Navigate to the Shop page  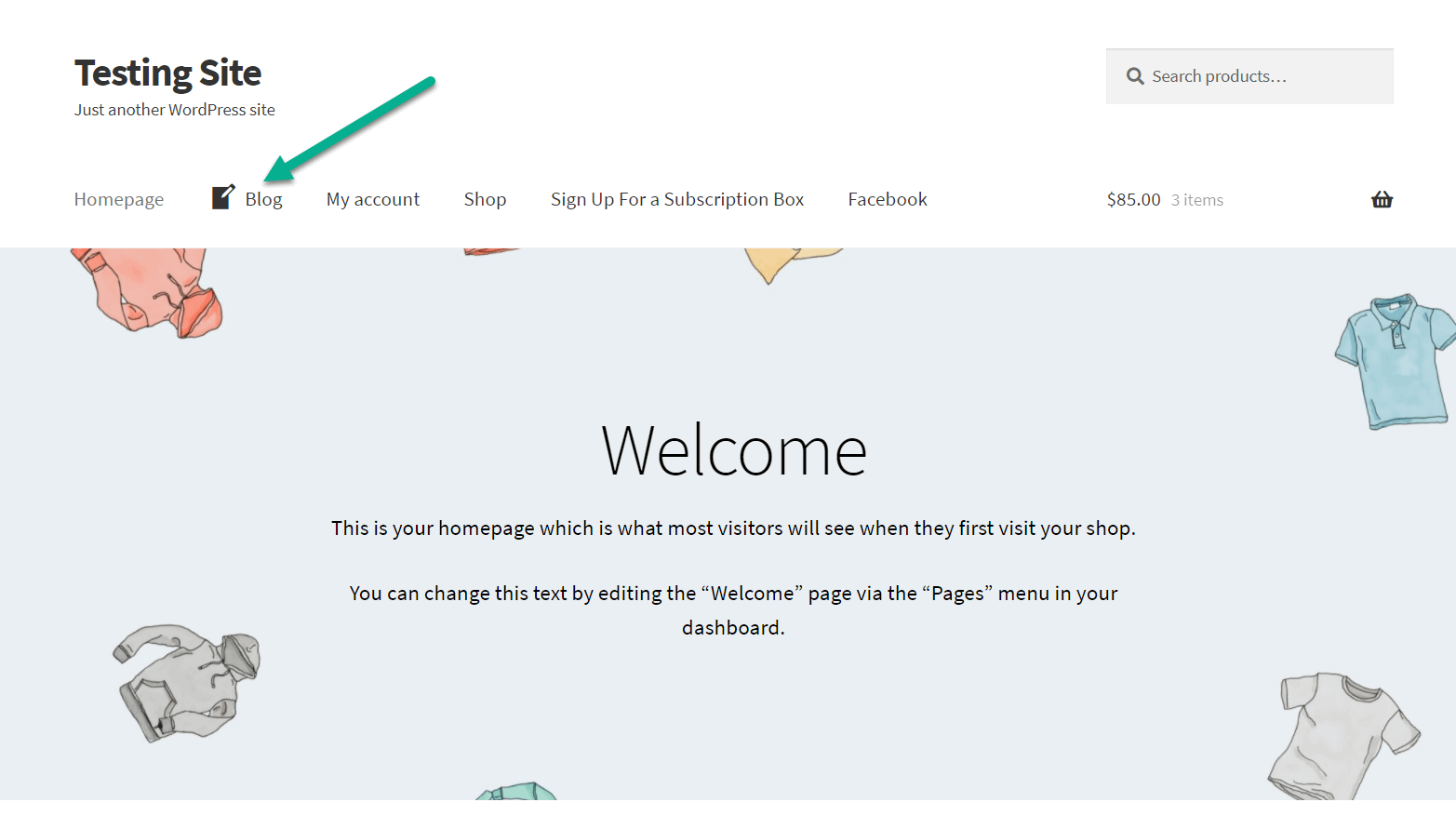tap(485, 199)
